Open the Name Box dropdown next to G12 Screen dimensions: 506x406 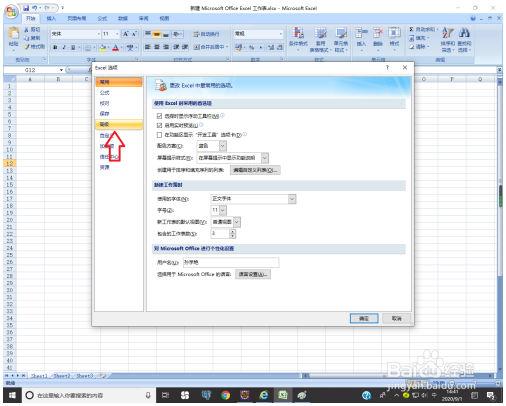pyautogui.click(x=61, y=70)
